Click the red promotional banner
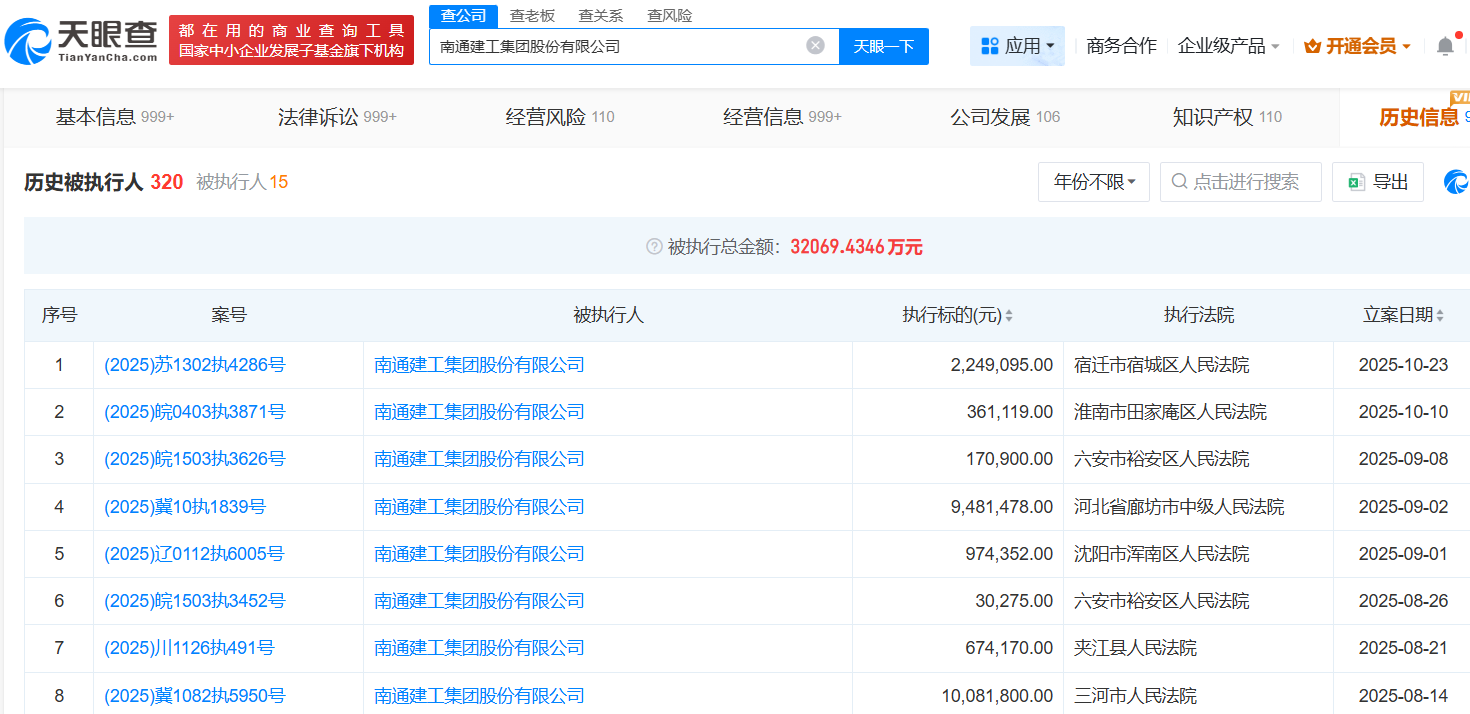The height and width of the screenshot is (714, 1470). coord(291,40)
